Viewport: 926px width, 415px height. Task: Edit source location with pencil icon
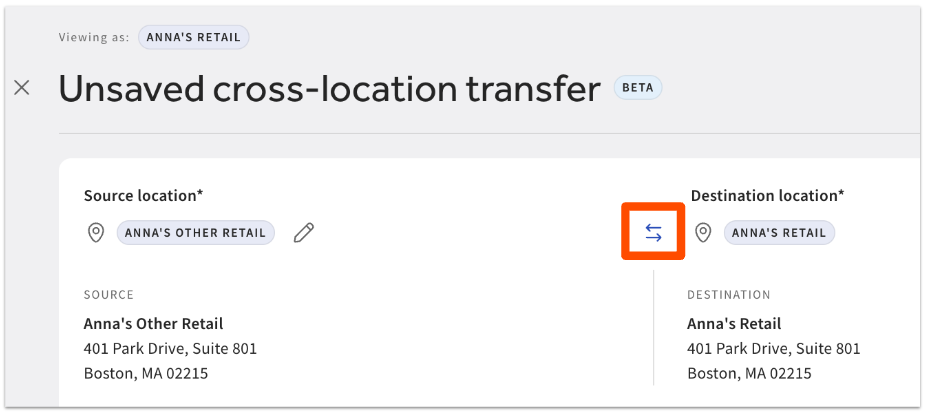(304, 233)
